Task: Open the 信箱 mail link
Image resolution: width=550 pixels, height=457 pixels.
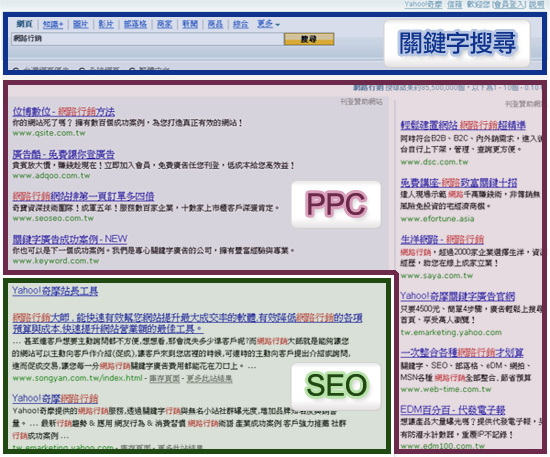Action: point(455,5)
